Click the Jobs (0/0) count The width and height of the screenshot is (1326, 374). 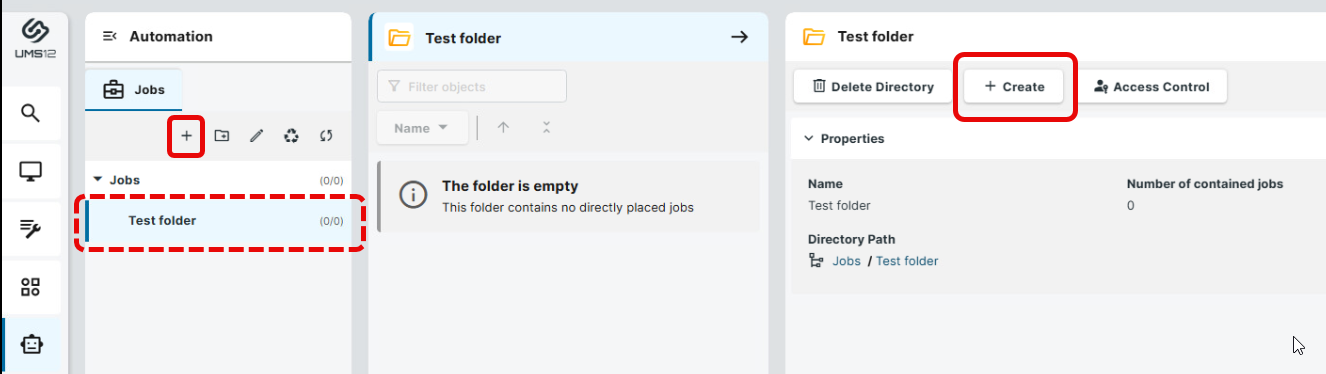(331, 181)
